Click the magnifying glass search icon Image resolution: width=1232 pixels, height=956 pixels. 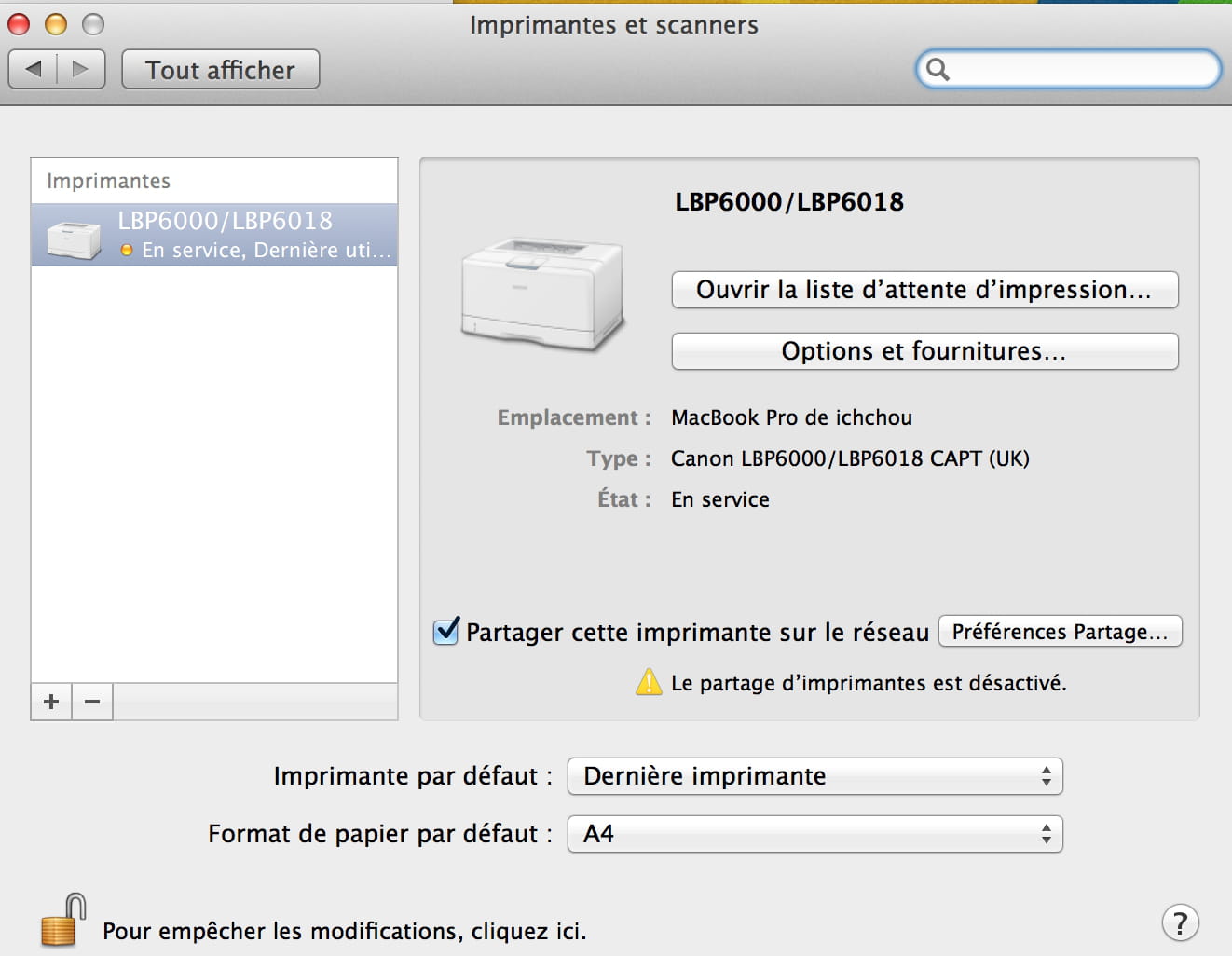(938, 70)
